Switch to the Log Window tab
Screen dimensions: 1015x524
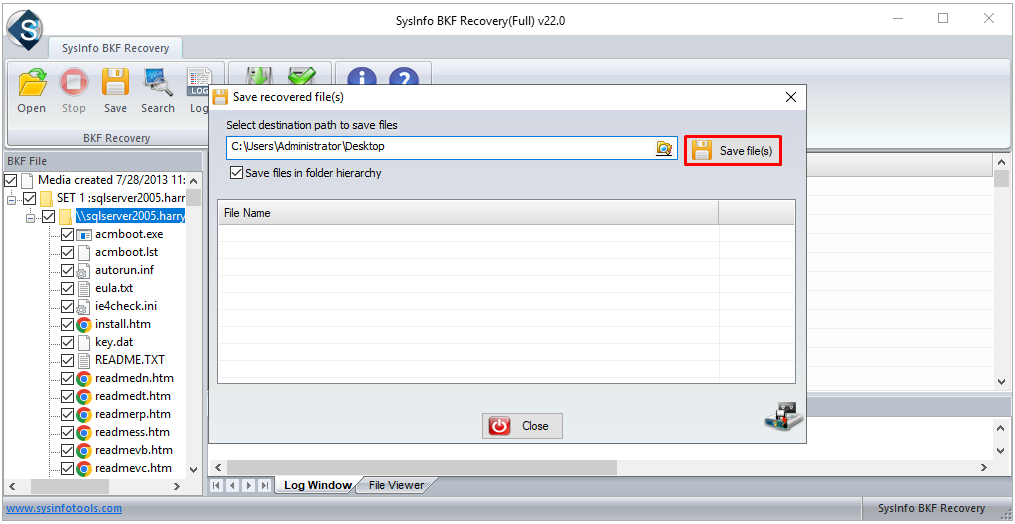click(x=317, y=485)
